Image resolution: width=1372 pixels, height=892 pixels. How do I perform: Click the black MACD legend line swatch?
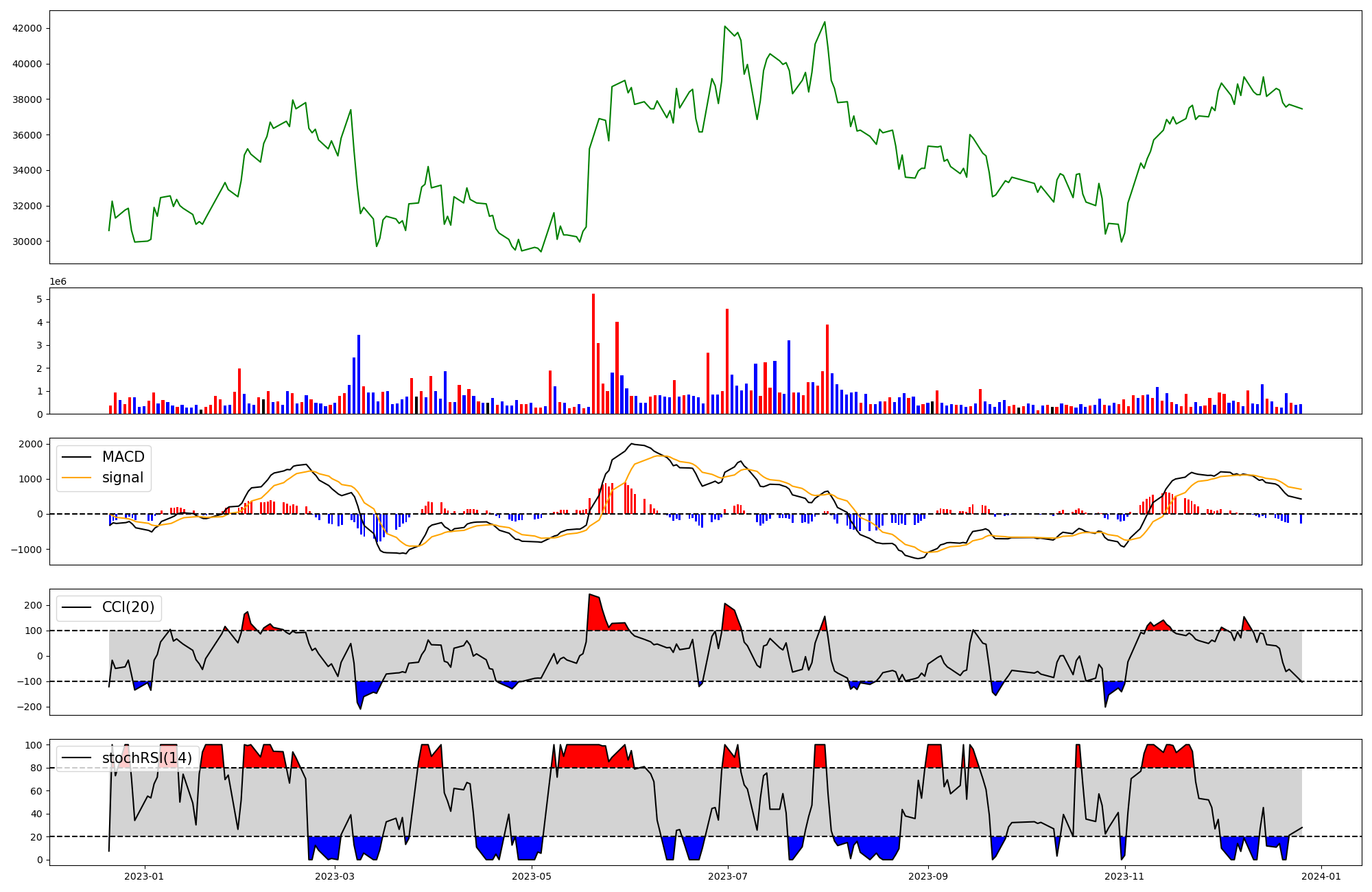point(78,457)
